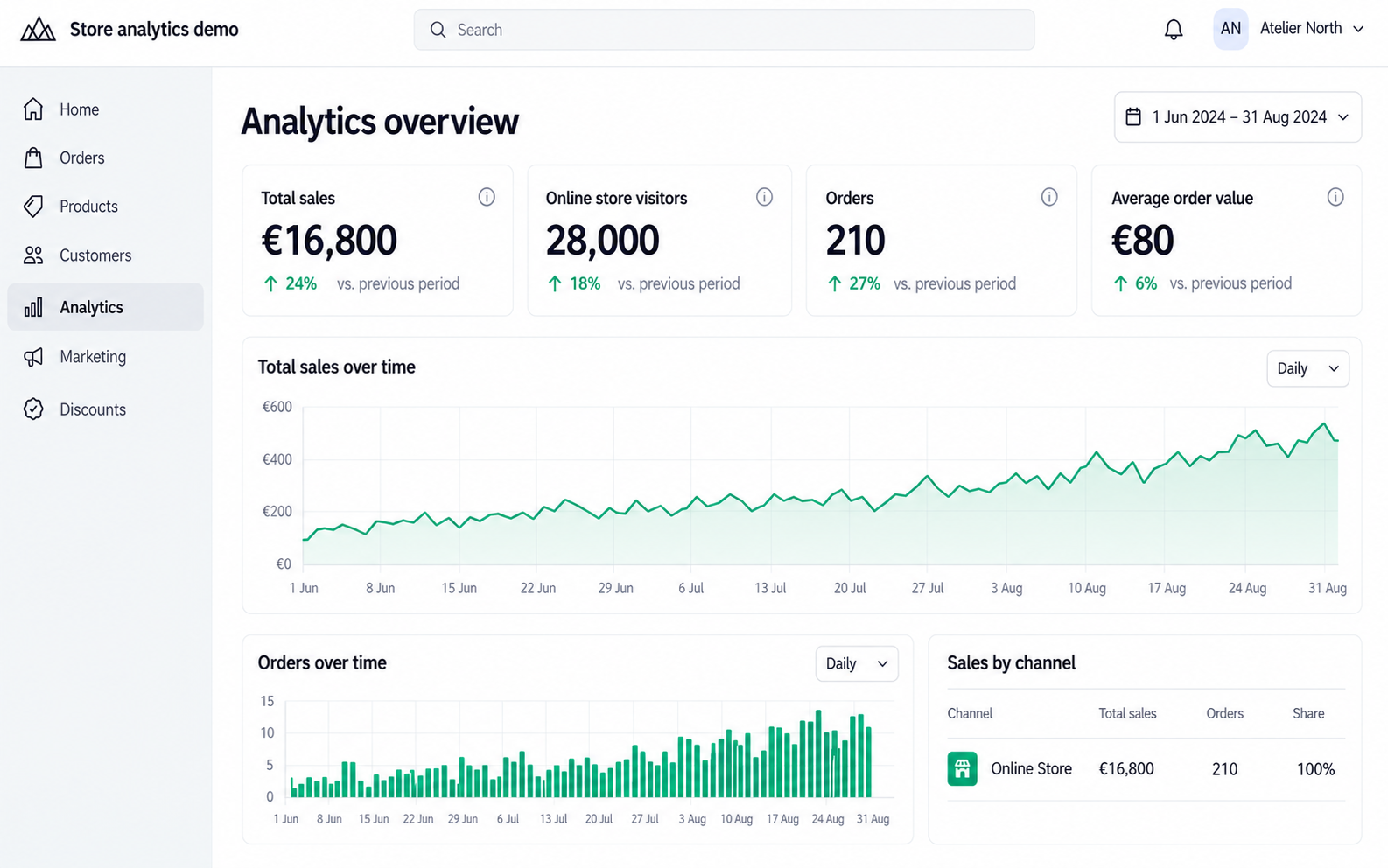Click the mountain logo icon
Screen dimensions: 1388x868
tap(38, 30)
